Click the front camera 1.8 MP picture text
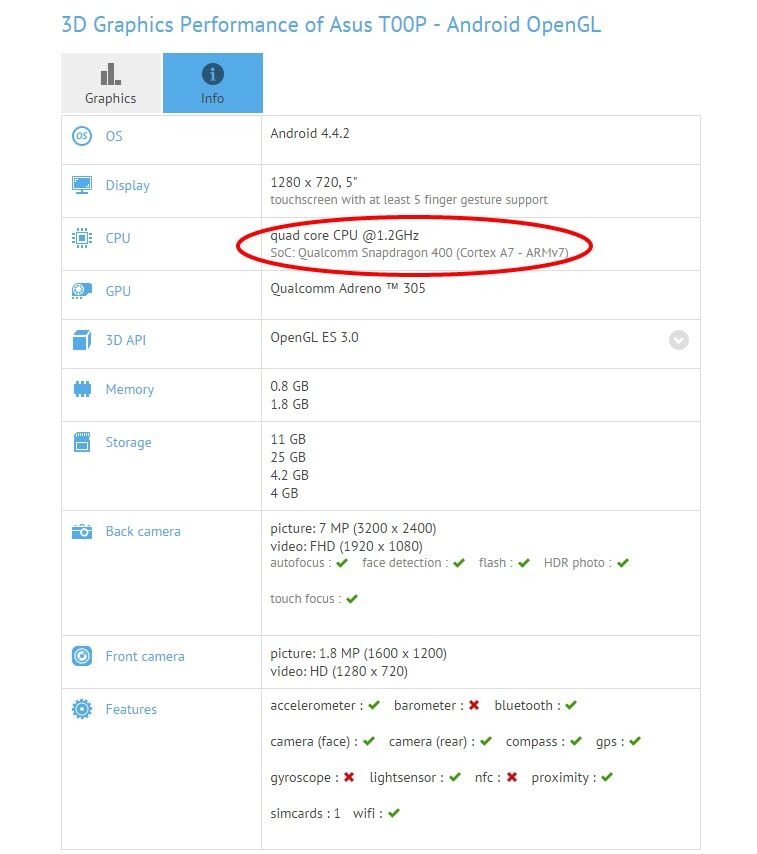 click(358, 654)
